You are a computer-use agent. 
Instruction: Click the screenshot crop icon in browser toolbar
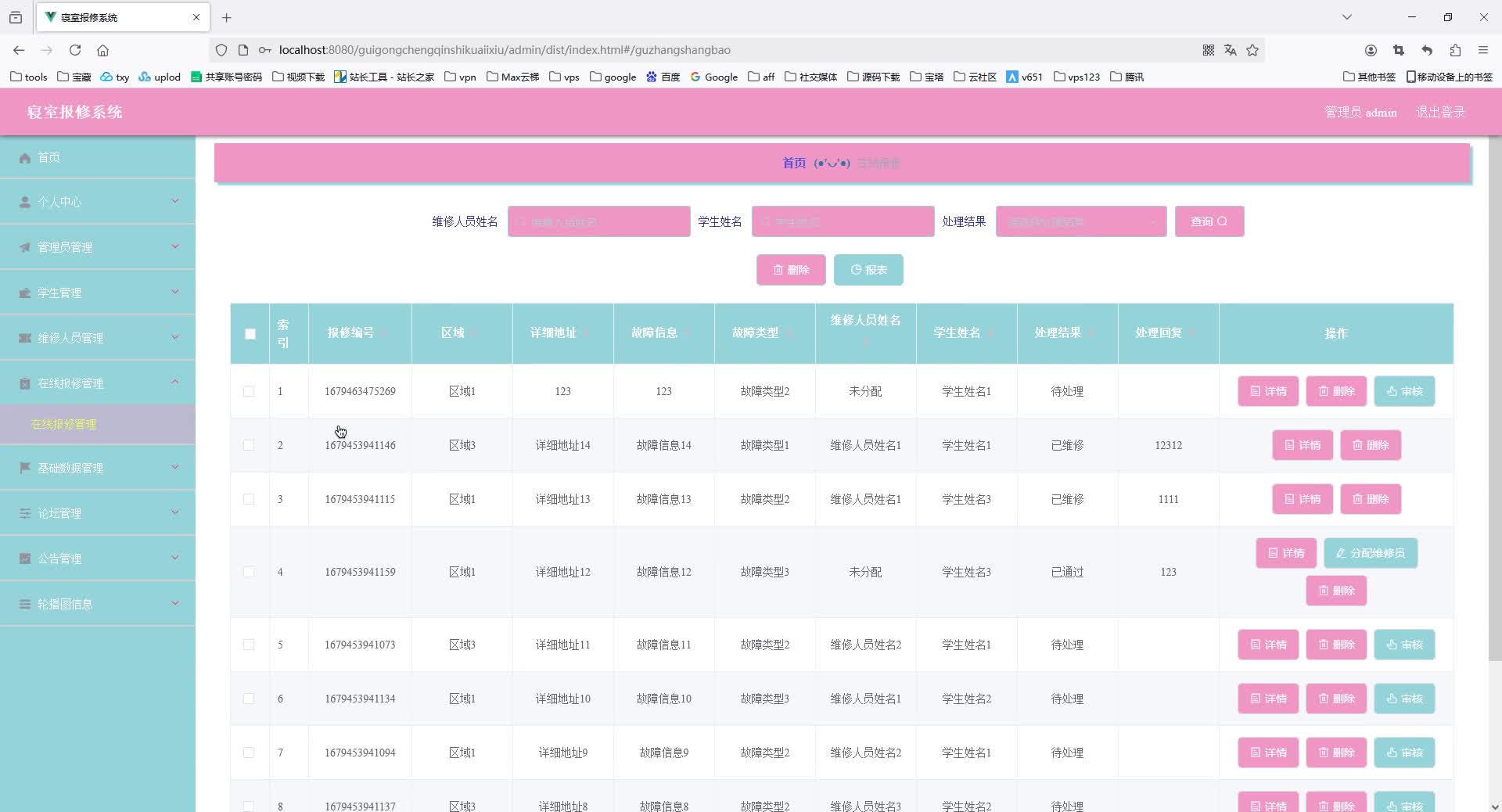(1399, 50)
